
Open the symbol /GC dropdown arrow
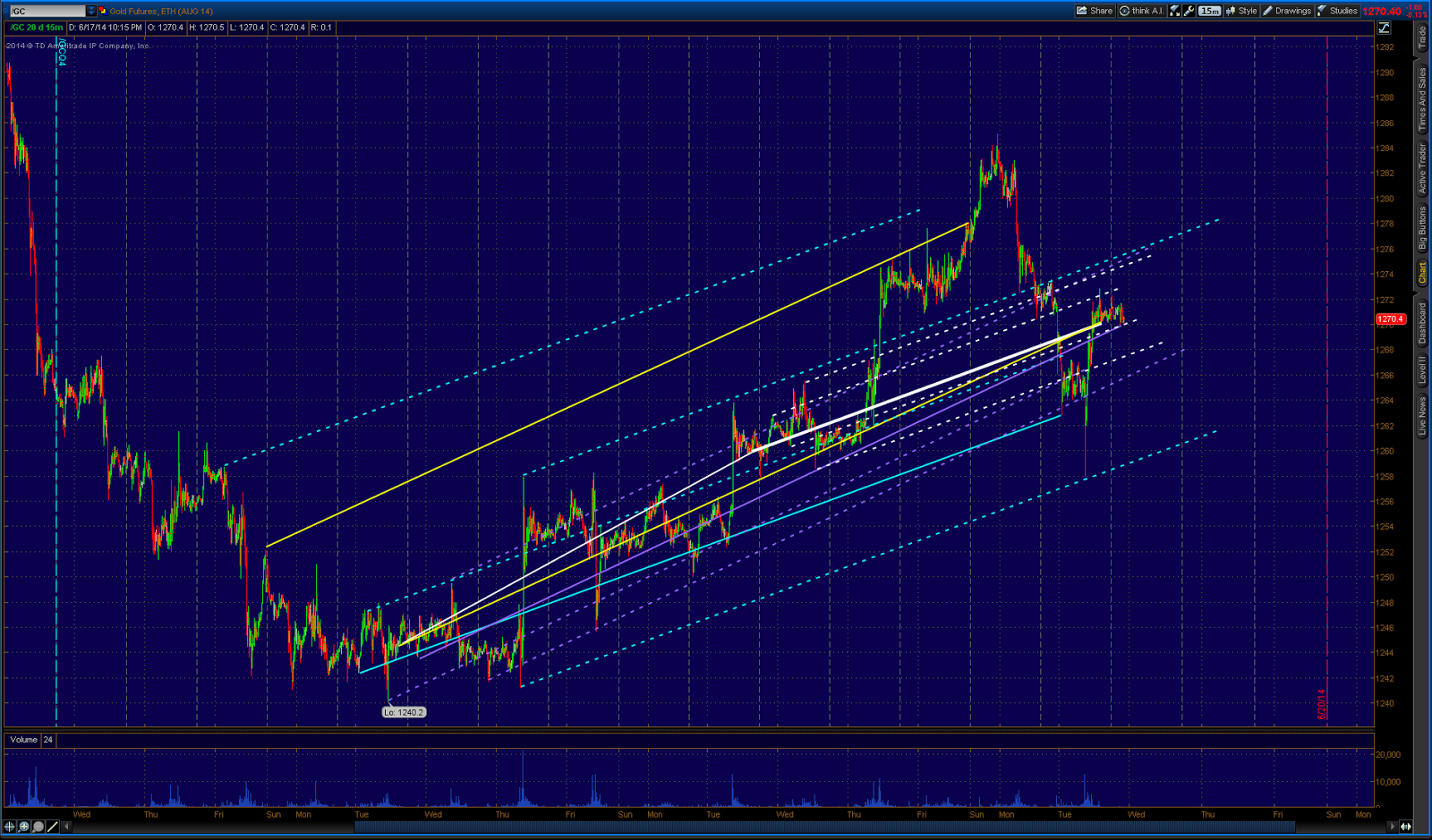pos(90,11)
